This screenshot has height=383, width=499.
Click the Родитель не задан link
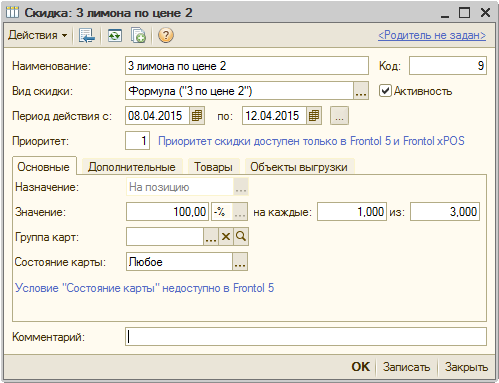pos(432,35)
